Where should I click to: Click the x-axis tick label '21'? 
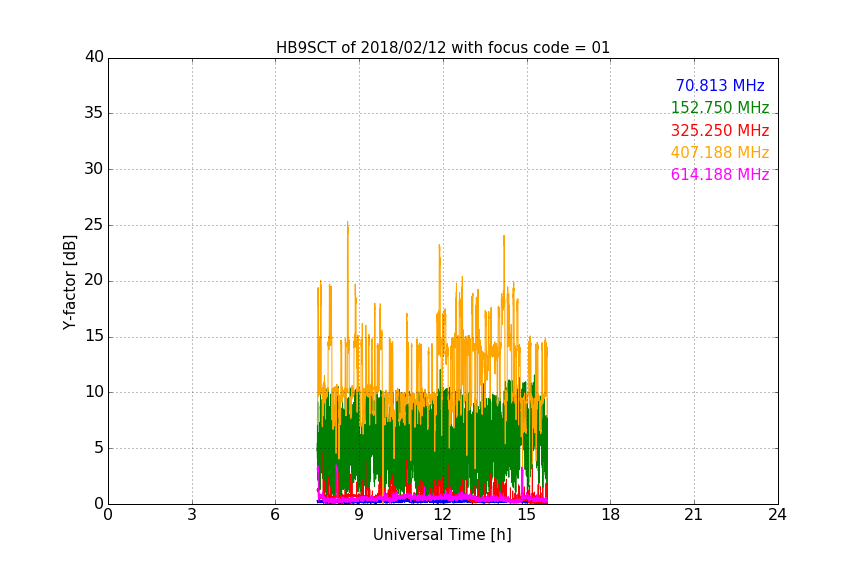tap(694, 515)
